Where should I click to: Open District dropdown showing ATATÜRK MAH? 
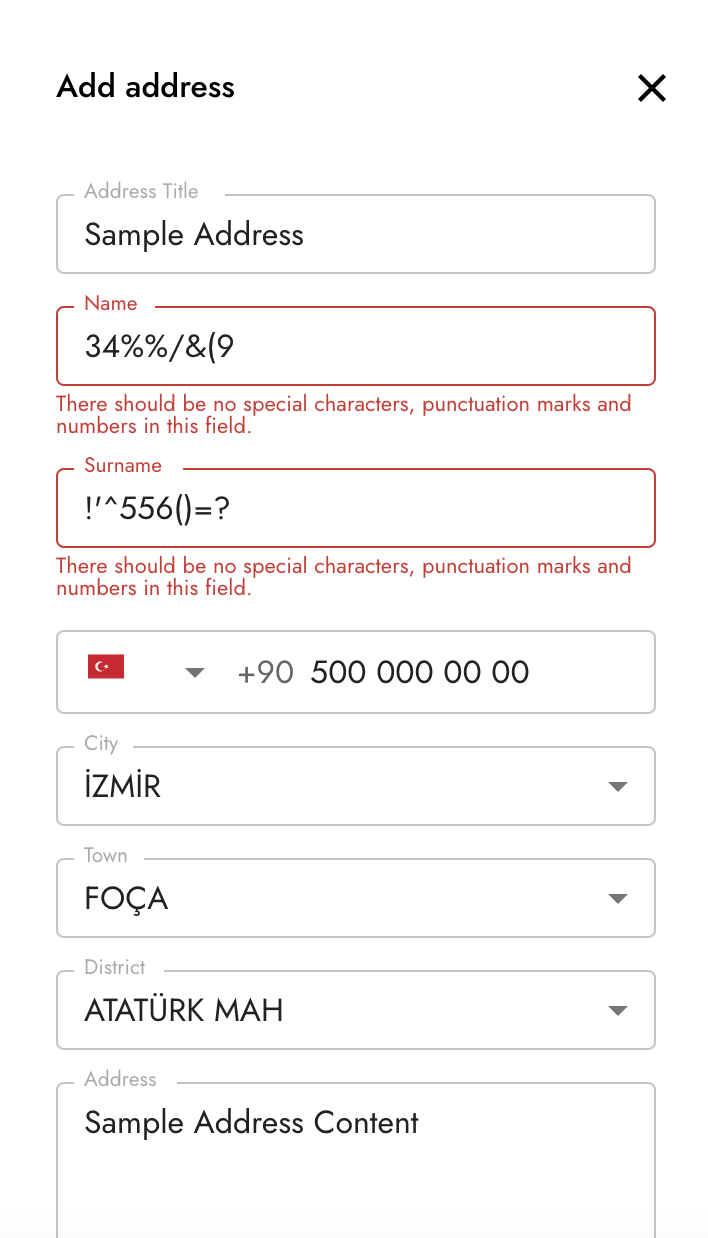tap(330, 1011)
